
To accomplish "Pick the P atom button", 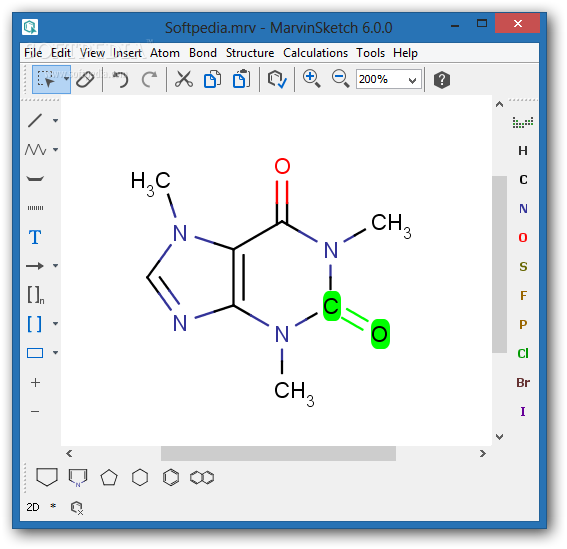I will 523,324.
